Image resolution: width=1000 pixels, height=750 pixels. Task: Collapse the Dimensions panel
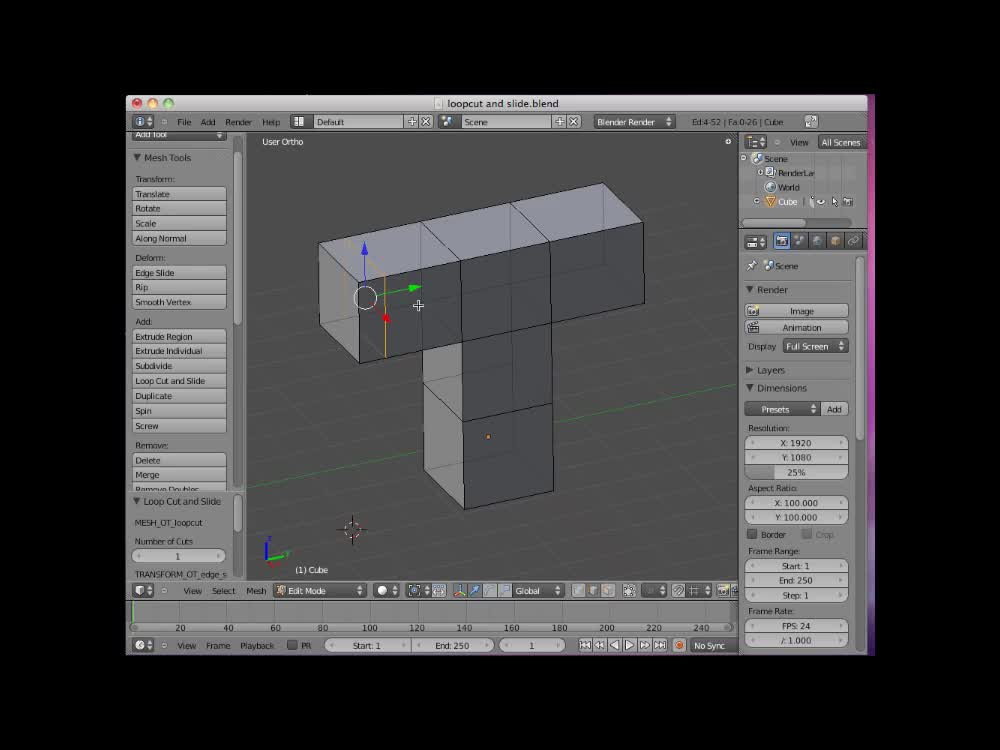point(750,388)
